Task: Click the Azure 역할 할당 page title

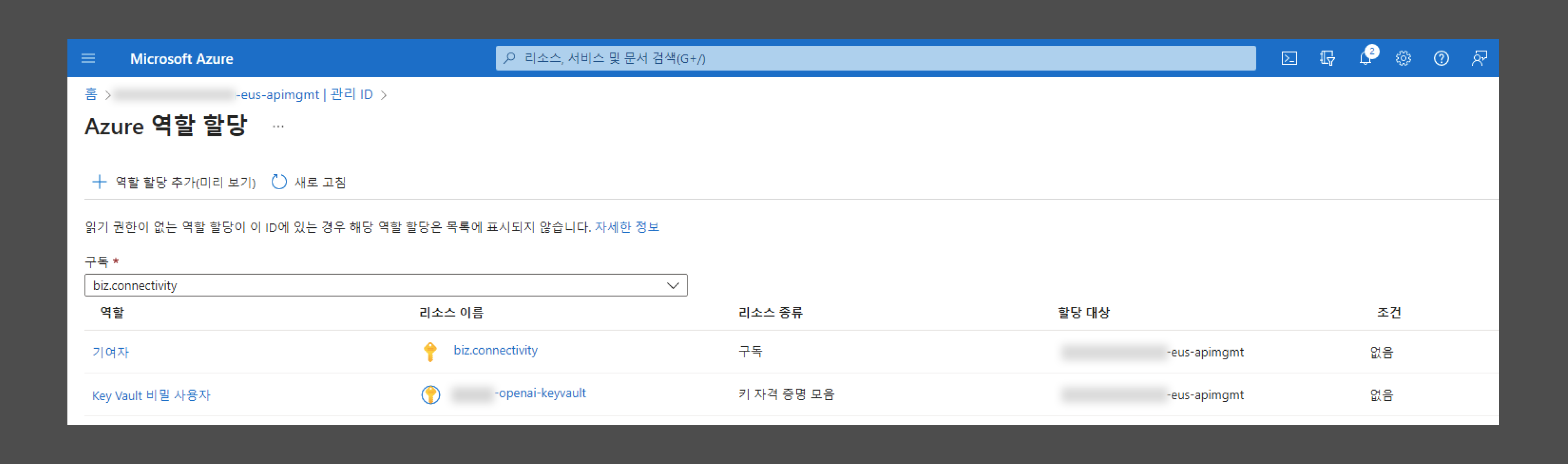Action: [x=165, y=126]
